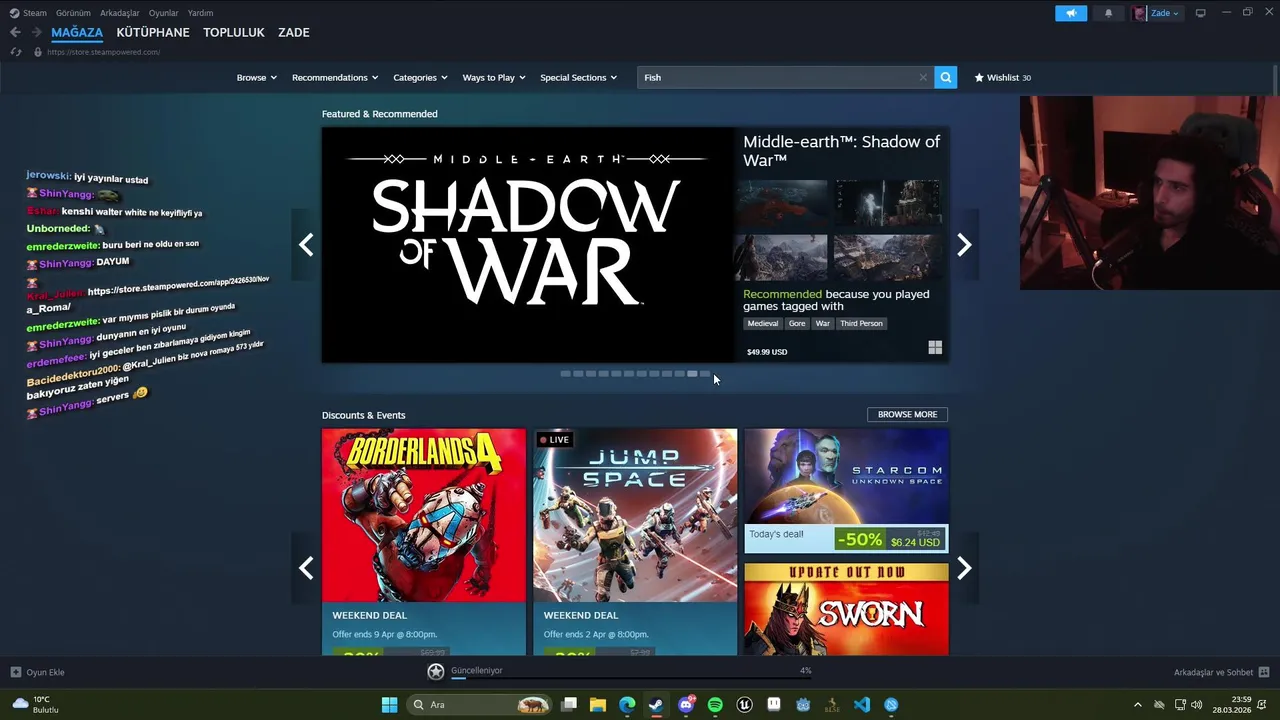Image resolution: width=1280 pixels, height=720 pixels.
Task: Open Unreal Engine launcher taskbar icon
Action: coord(744,705)
